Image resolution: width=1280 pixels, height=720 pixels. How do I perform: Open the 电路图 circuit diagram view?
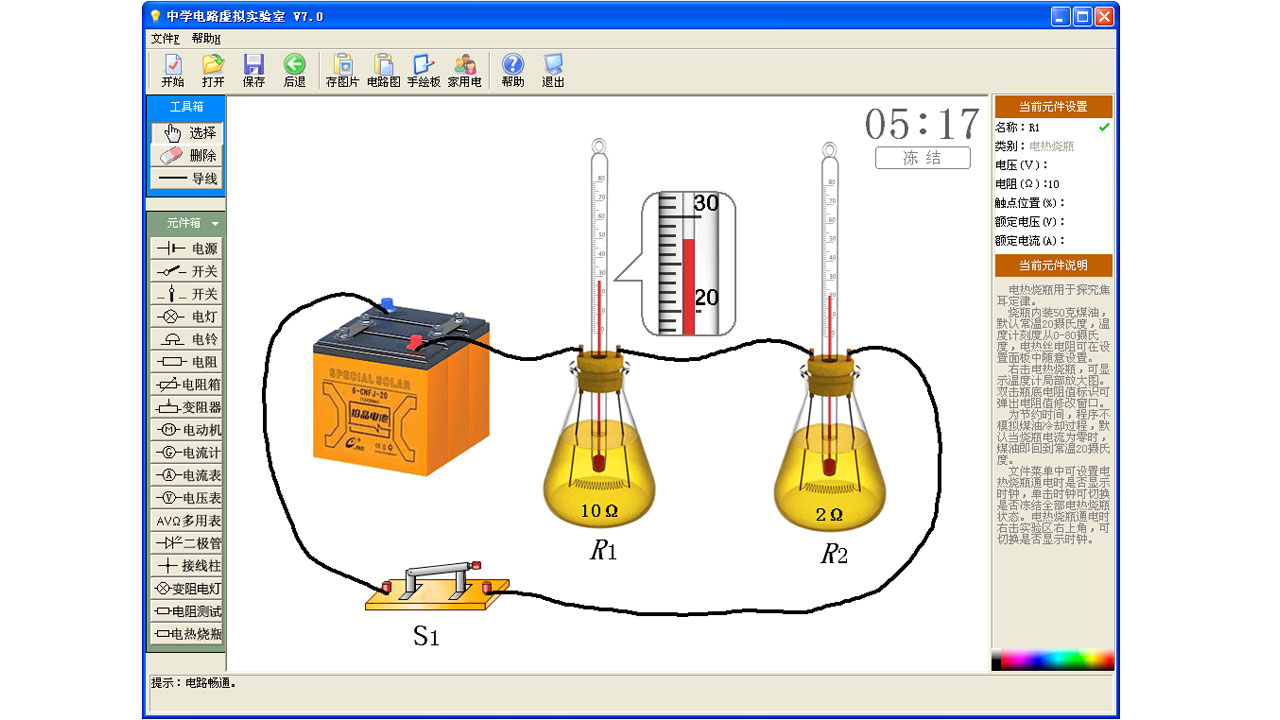point(383,70)
